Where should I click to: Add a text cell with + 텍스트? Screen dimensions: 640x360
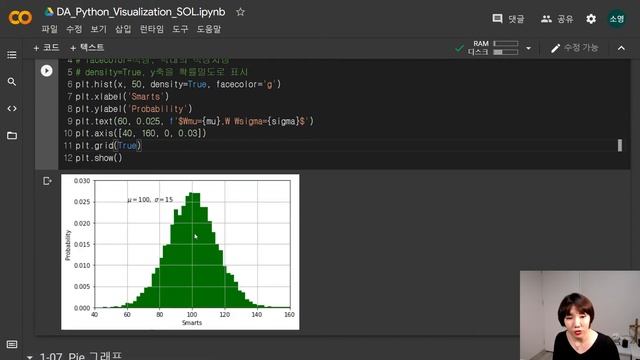(x=87, y=48)
